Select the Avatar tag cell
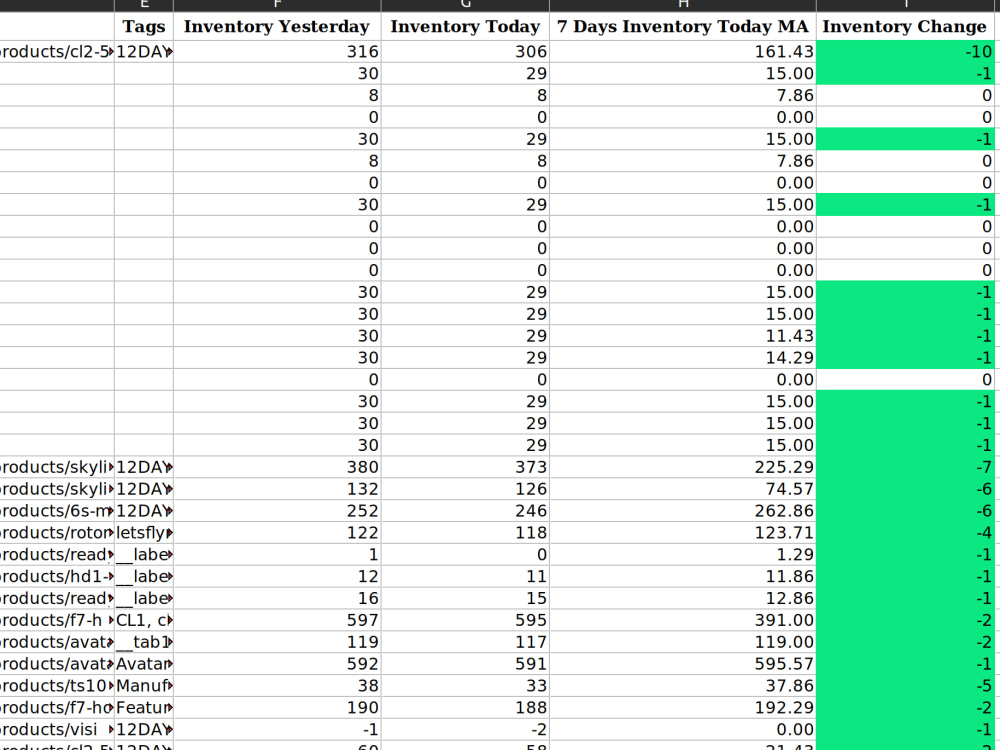 tap(143, 664)
